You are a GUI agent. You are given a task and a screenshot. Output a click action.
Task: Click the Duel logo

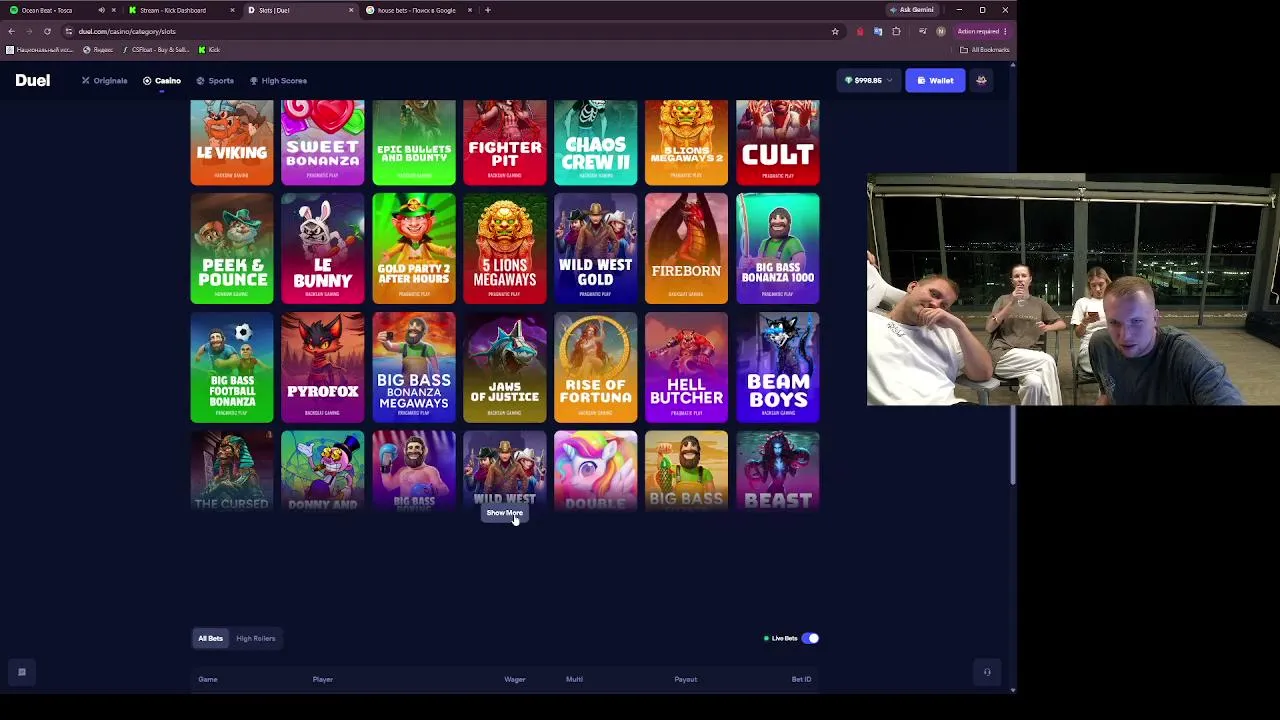coord(32,80)
